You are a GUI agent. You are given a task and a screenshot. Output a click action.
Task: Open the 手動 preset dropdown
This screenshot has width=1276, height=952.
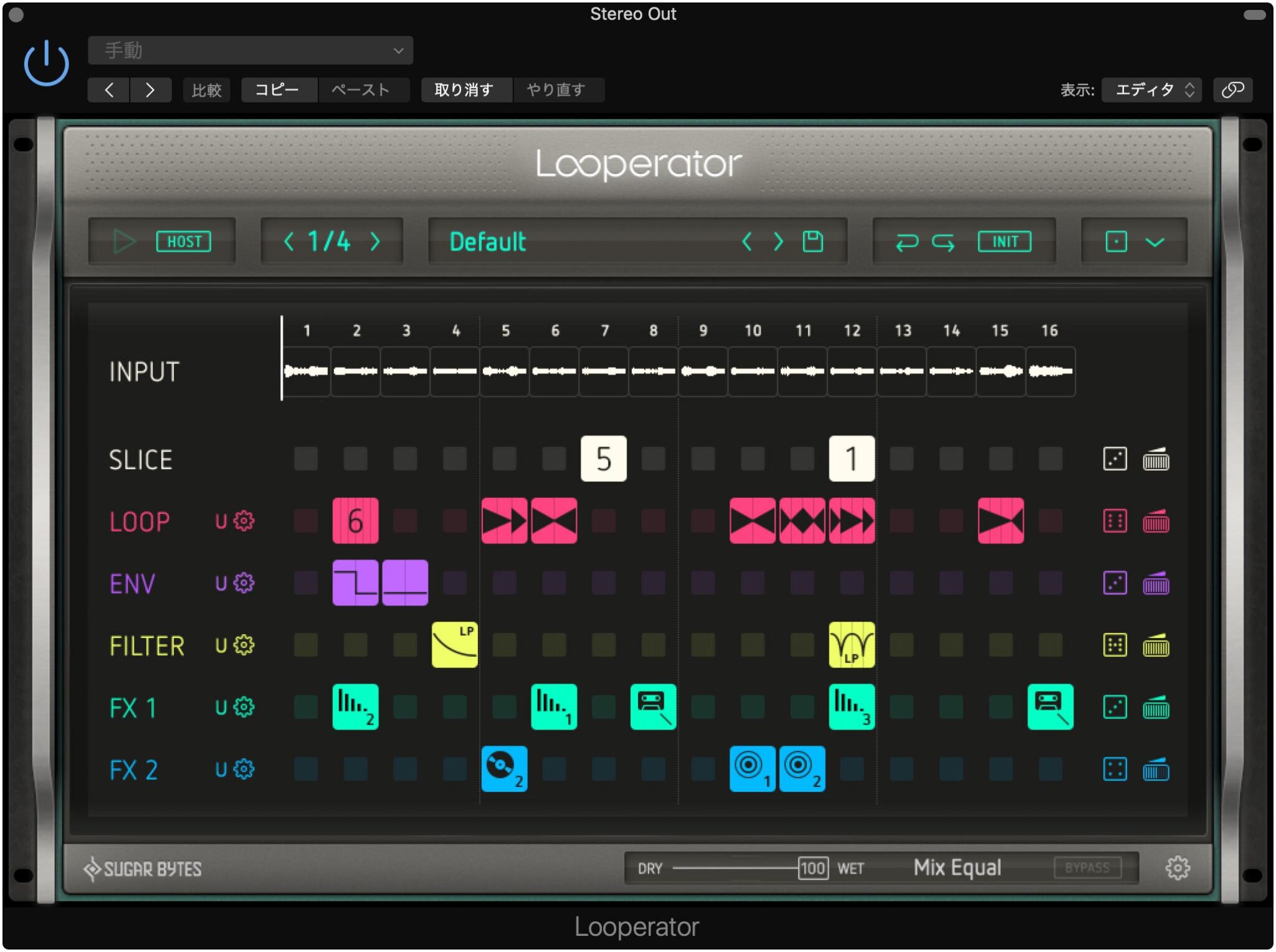click(x=250, y=50)
